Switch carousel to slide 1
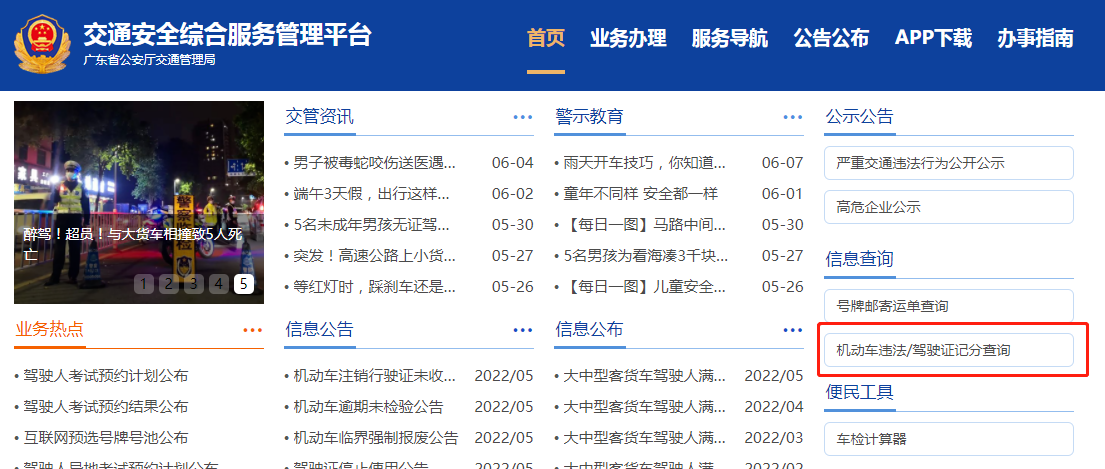This screenshot has width=1105, height=469. coord(144,285)
